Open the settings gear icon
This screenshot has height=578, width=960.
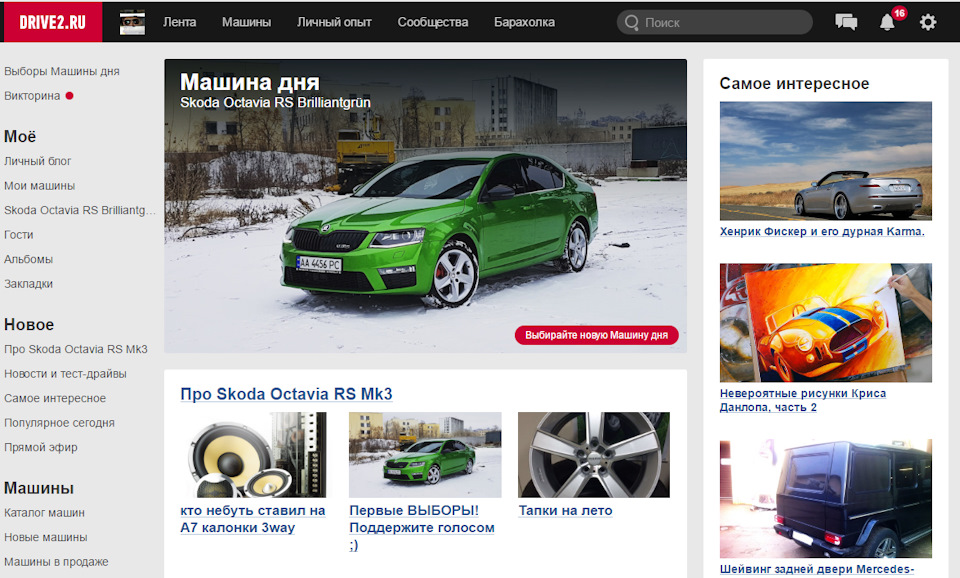click(x=928, y=23)
